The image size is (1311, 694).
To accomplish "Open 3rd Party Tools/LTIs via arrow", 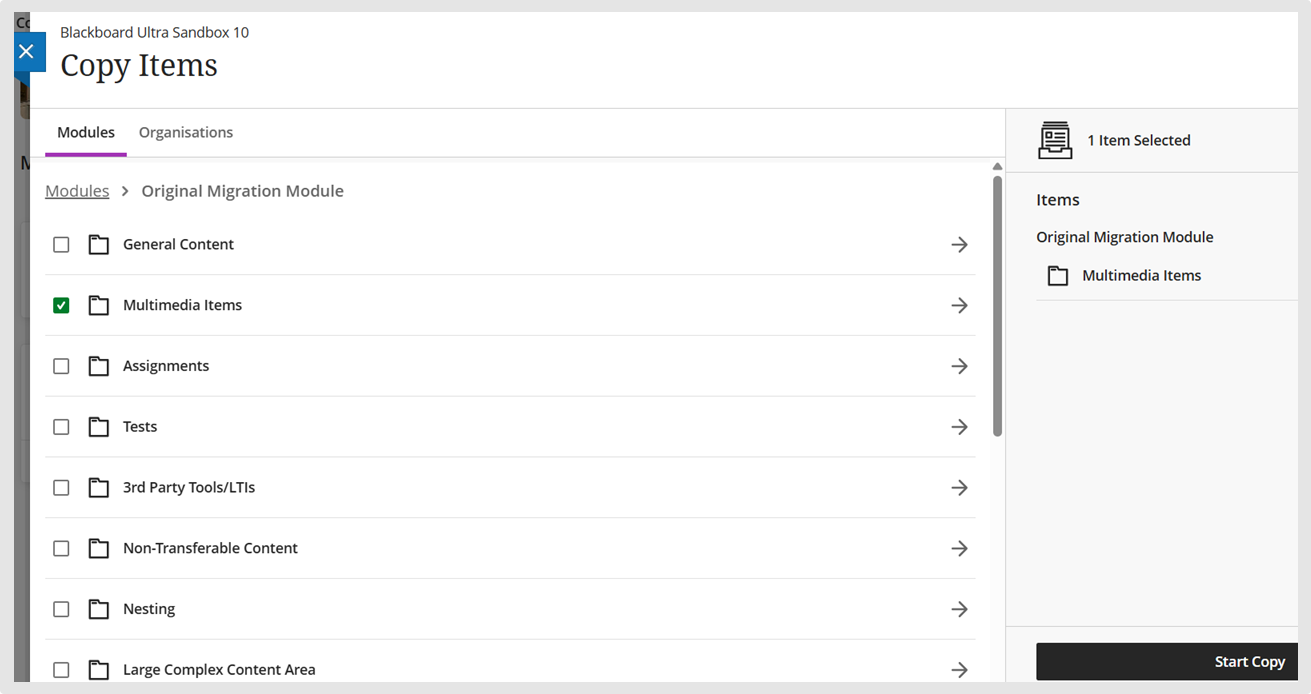I will pos(959,488).
